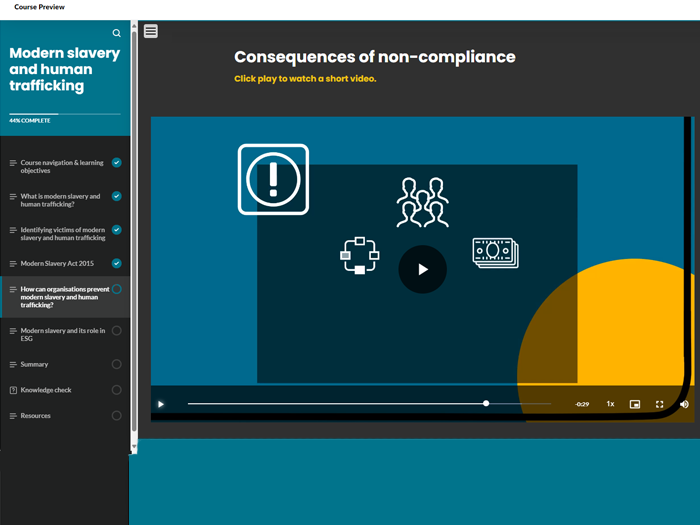Open the Resources section
The width and height of the screenshot is (700, 525).
coord(35,416)
